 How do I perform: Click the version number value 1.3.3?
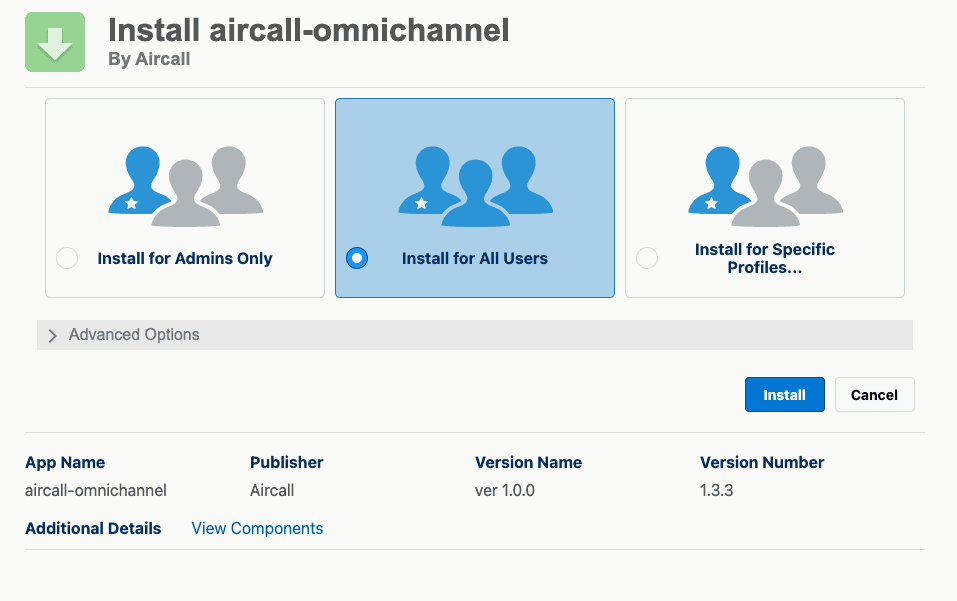(x=716, y=491)
